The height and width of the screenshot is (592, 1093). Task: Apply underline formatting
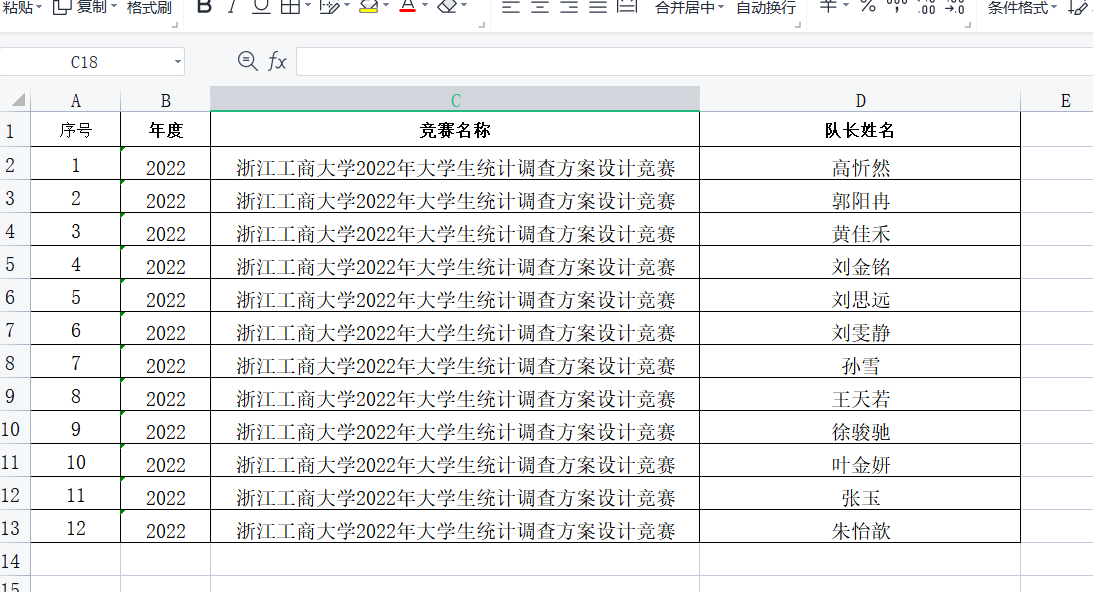(262, 8)
